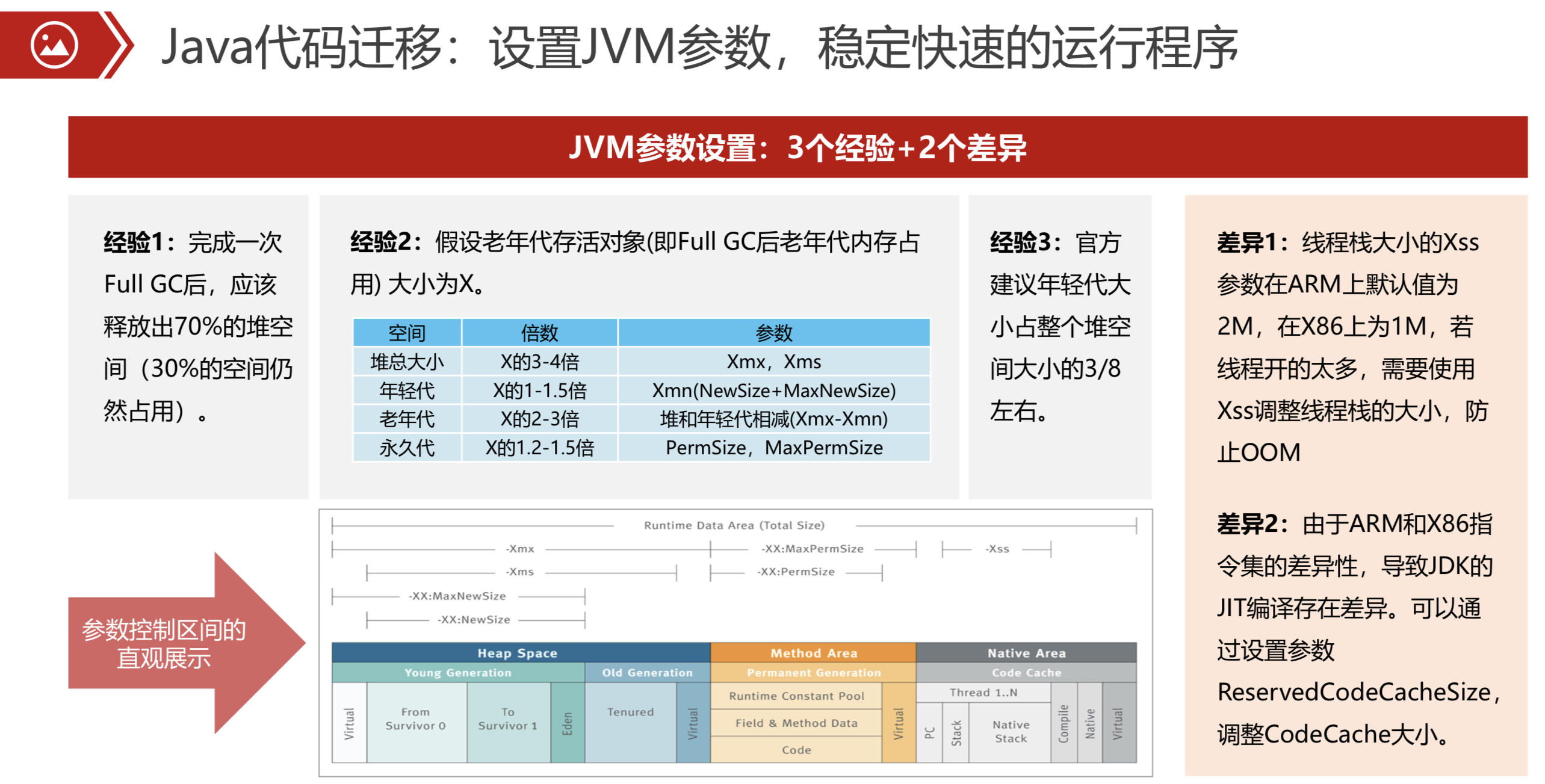Click the 'From Survivor 0' block
Image resolution: width=1545 pixels, height=784 pixels.
coord(416,722)
